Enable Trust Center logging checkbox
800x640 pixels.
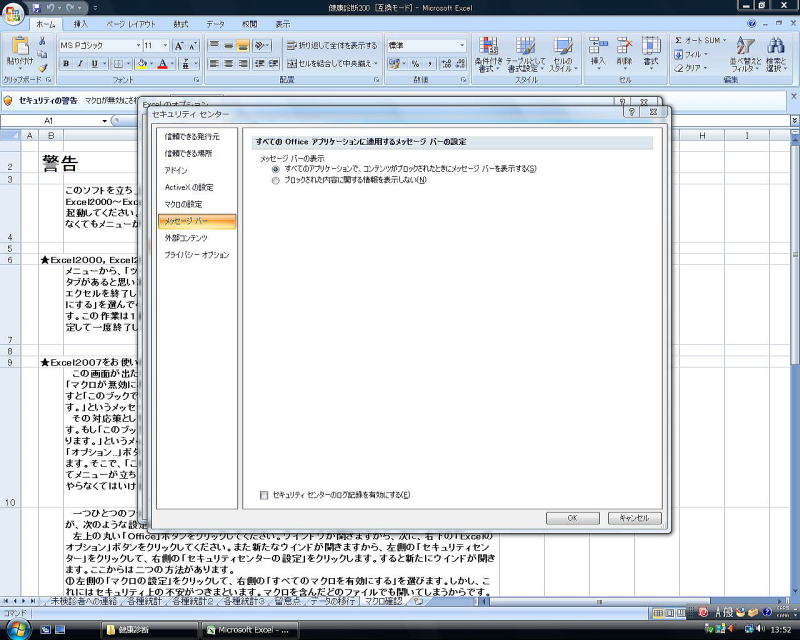[264, 495]
